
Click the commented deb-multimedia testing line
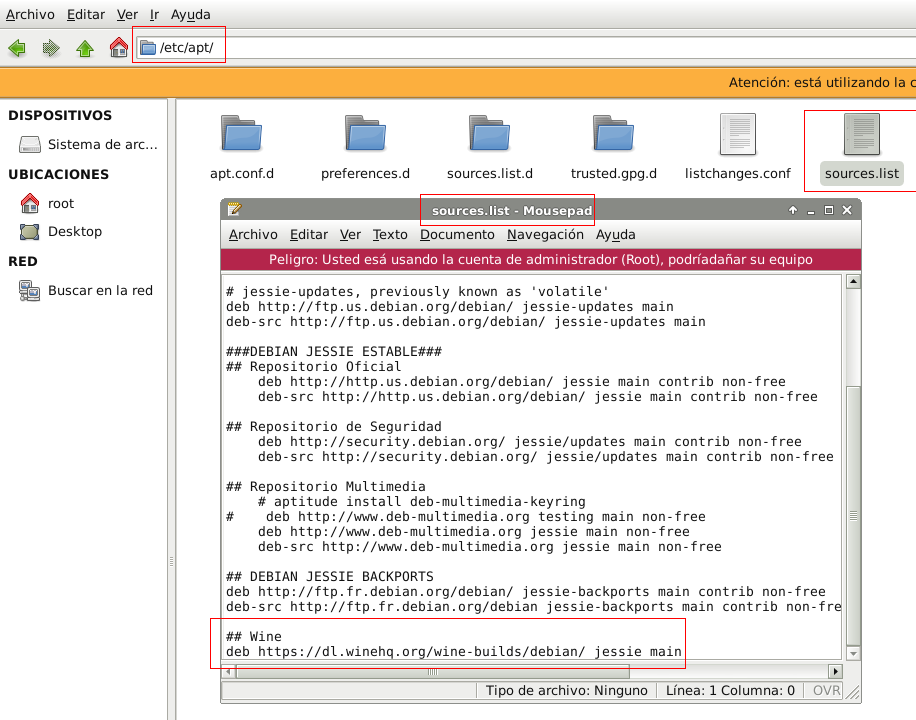click(x=466, y=517)
